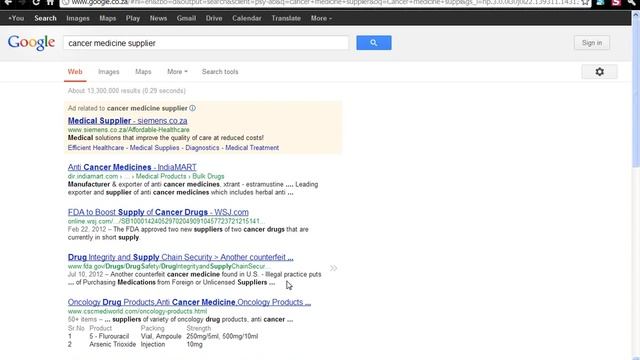Click the browser back arrow
Screen dimensions: 640x360
(8, 2)
